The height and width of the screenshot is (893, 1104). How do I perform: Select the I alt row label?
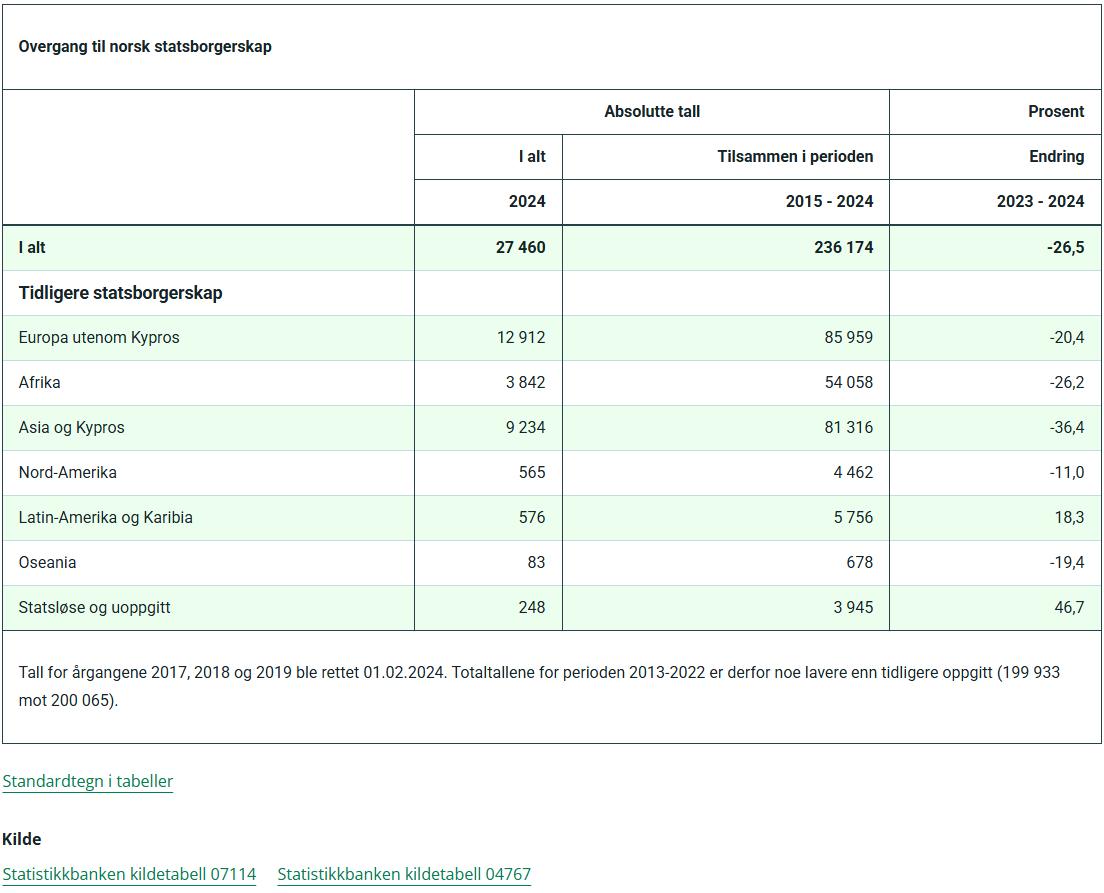coord(32,247)
